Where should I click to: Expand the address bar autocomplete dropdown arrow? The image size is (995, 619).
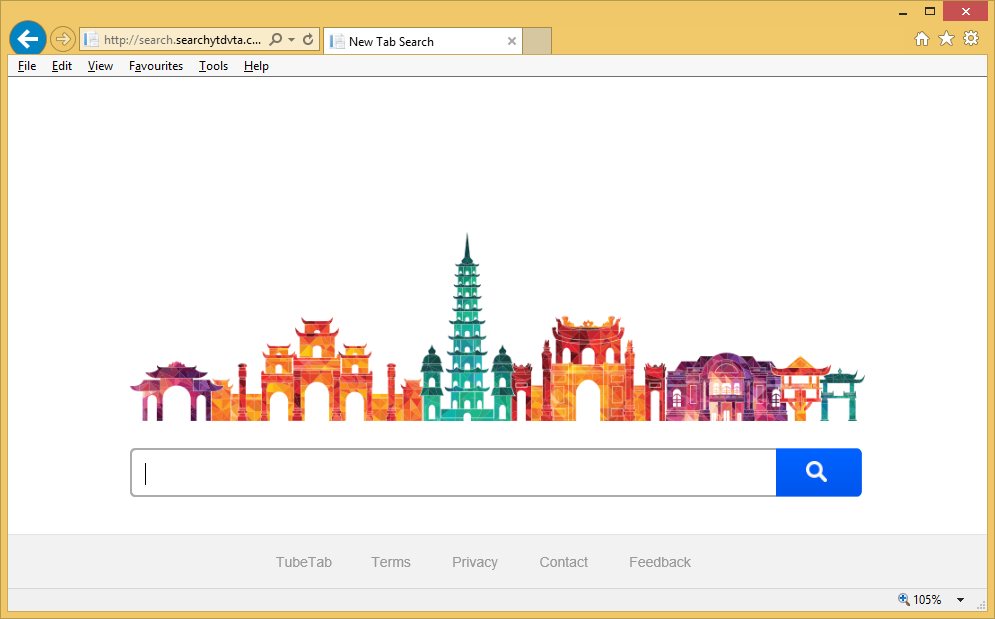(x=291, y=40)
